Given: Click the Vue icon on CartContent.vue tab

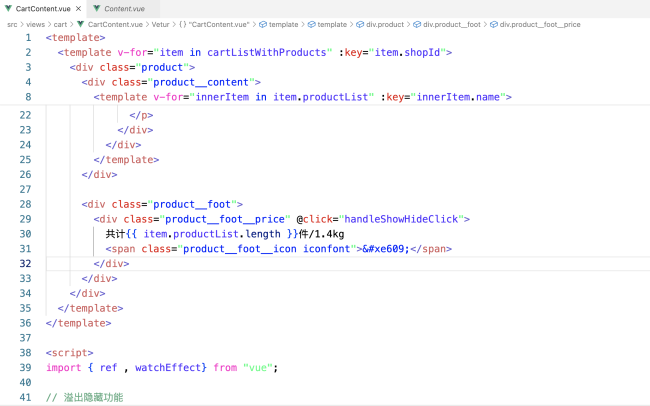Looking at the screenshot, I should point(8,8).
